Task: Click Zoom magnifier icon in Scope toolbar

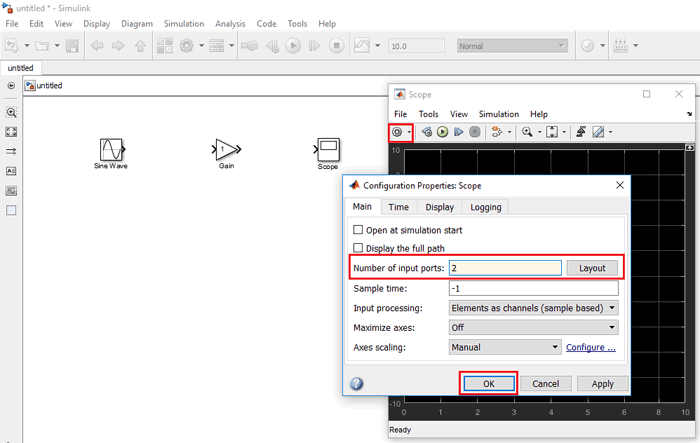Action: click(527, 132)
